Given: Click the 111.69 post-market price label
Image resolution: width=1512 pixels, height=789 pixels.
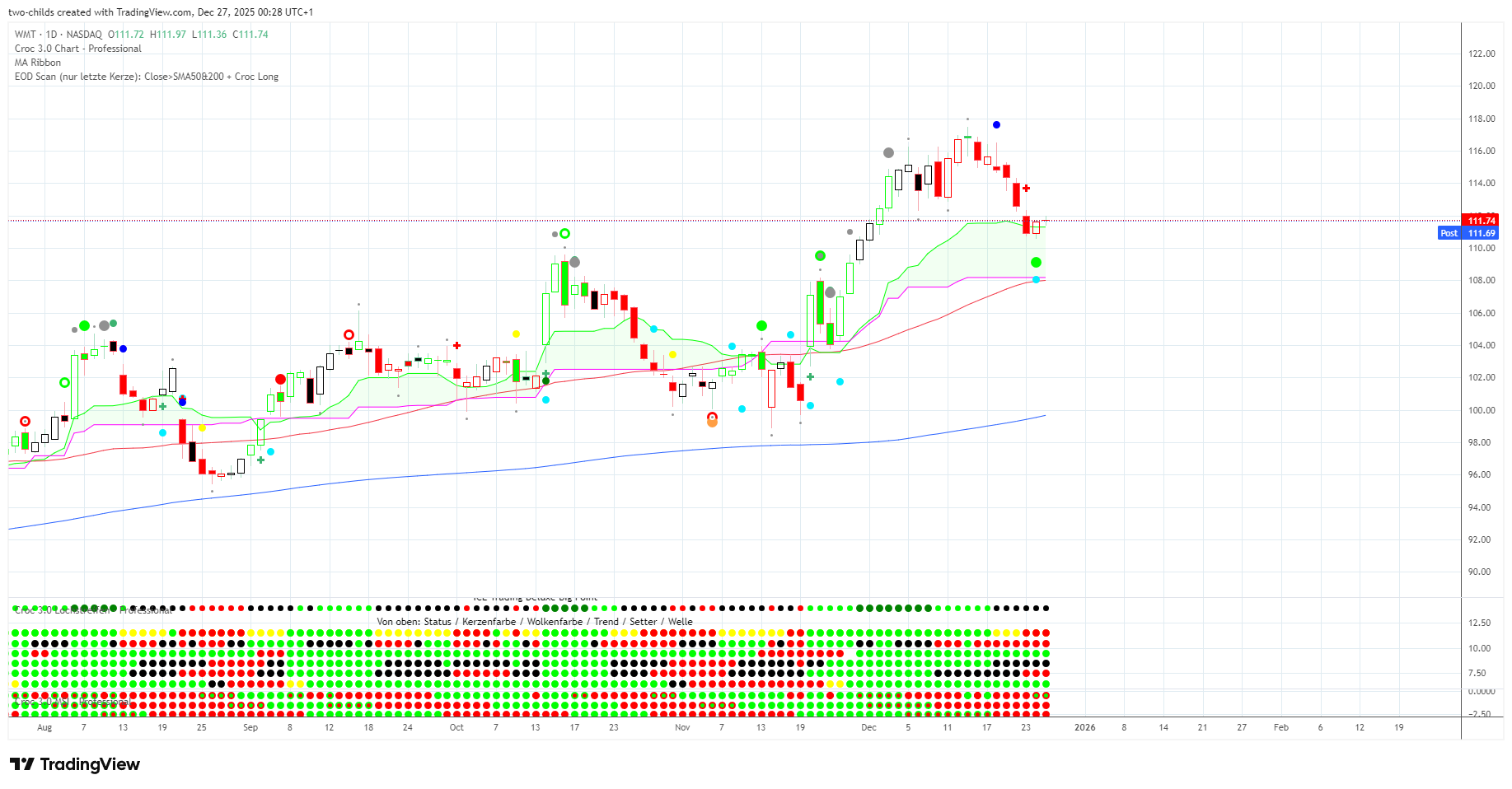Looking at the screenshot, I should [x=1481, y=233].
